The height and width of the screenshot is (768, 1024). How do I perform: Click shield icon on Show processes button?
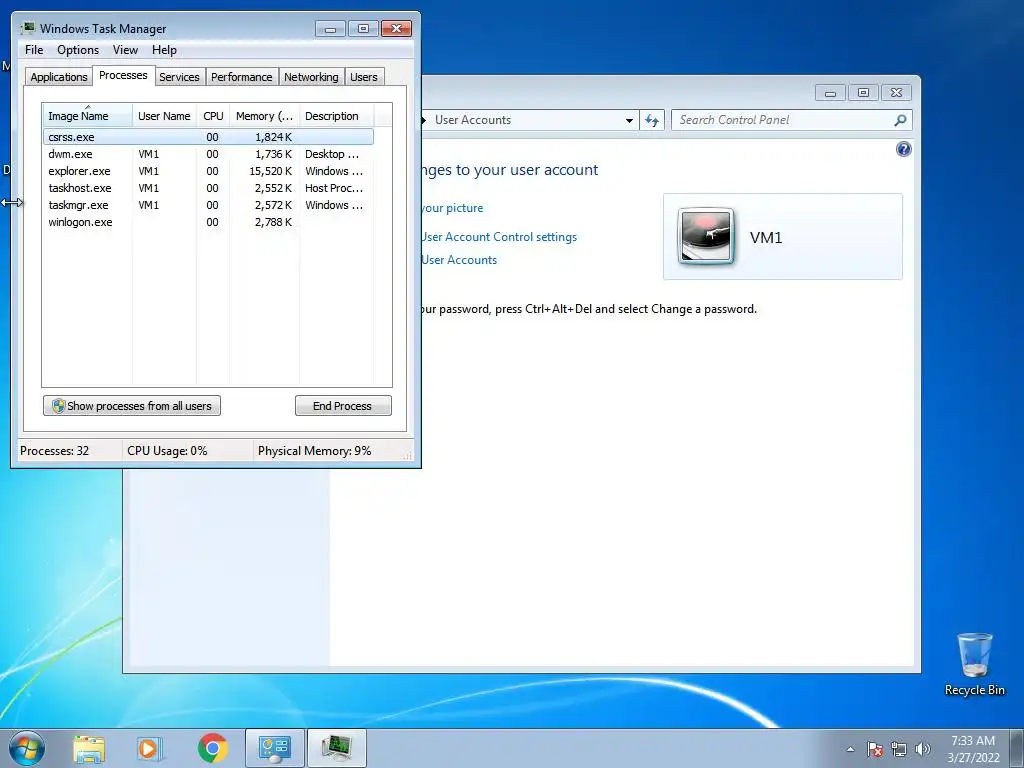click(x=58, y=406)
